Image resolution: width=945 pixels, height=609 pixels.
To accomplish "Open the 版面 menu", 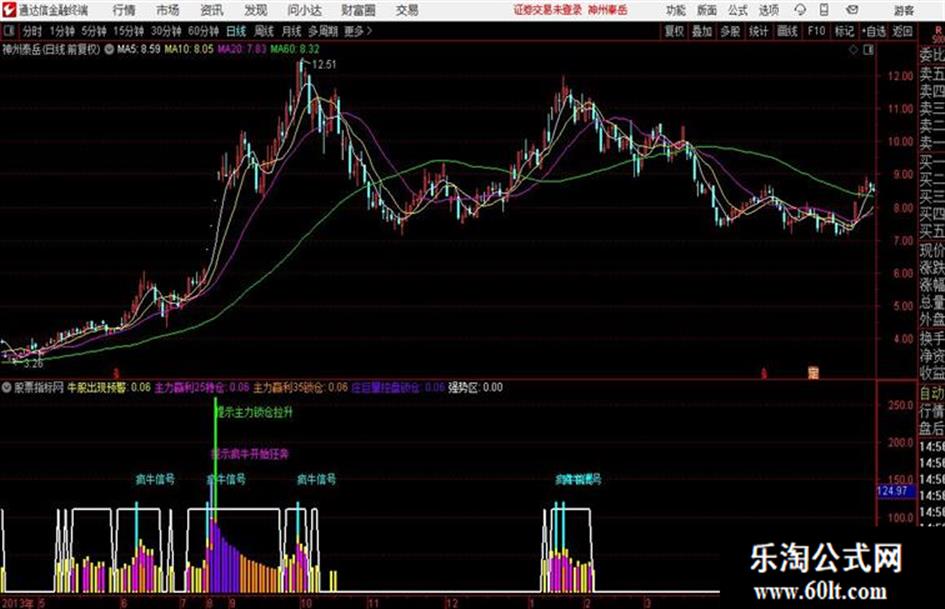I will (x=706, y=10).
